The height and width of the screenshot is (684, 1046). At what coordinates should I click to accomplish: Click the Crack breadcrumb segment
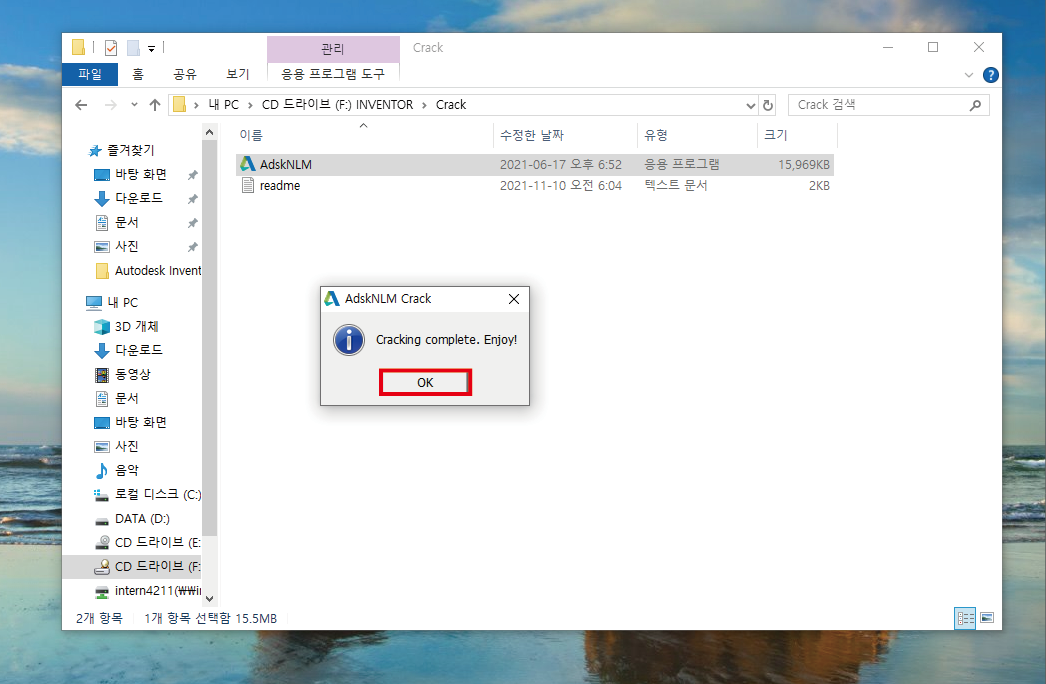[450, 105]
